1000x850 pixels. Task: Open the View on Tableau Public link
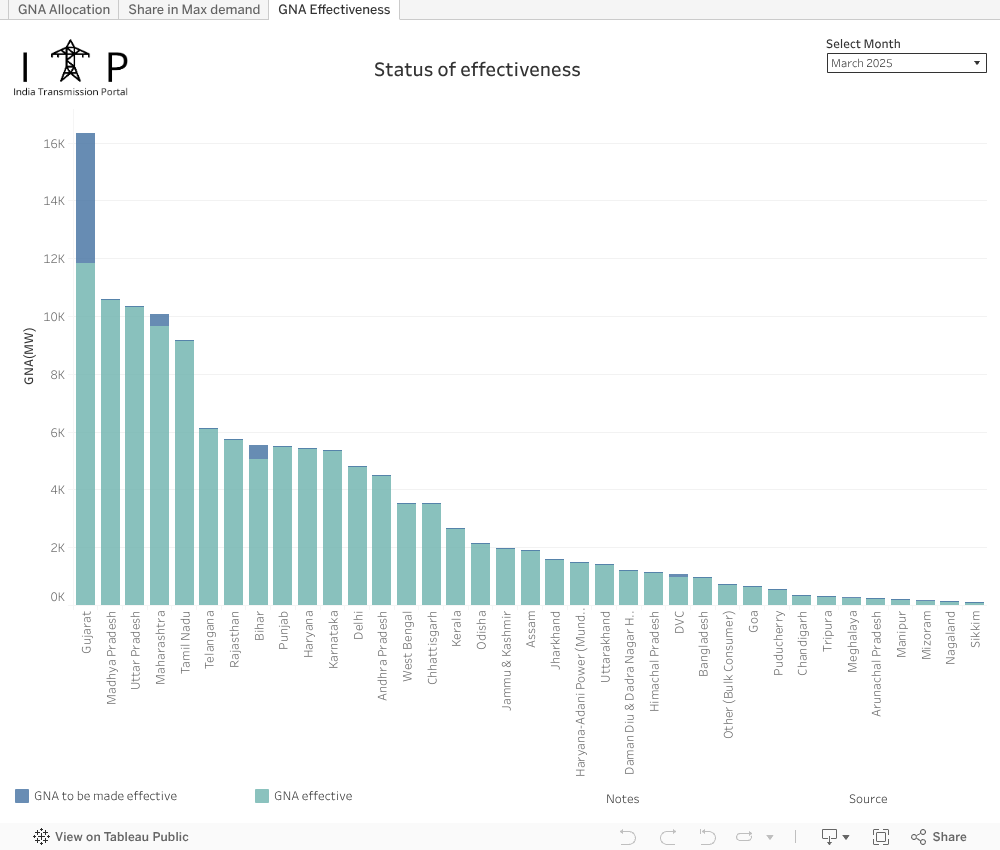coord(121,837)
